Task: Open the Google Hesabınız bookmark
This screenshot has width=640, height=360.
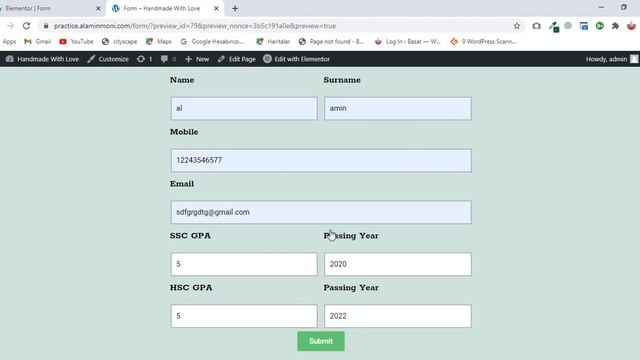Action: coord(212,42)
